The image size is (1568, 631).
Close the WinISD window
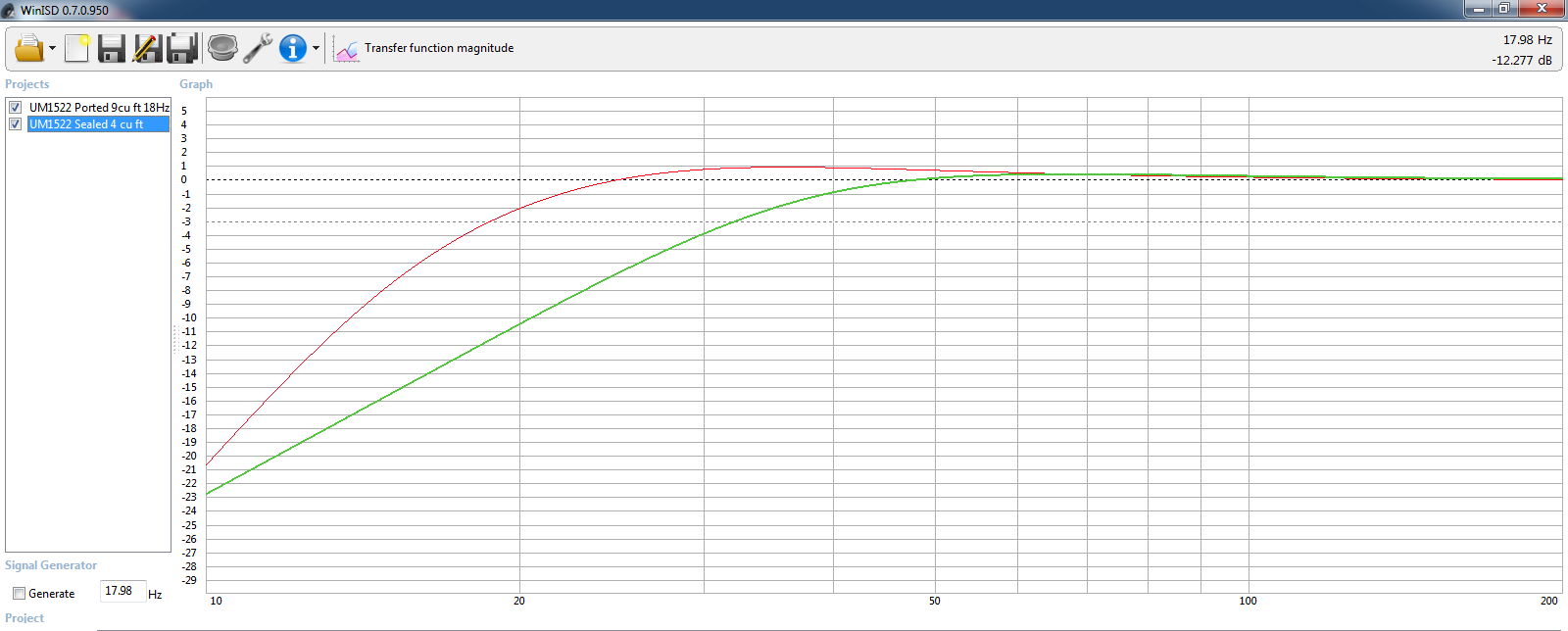coord(1542,9)
